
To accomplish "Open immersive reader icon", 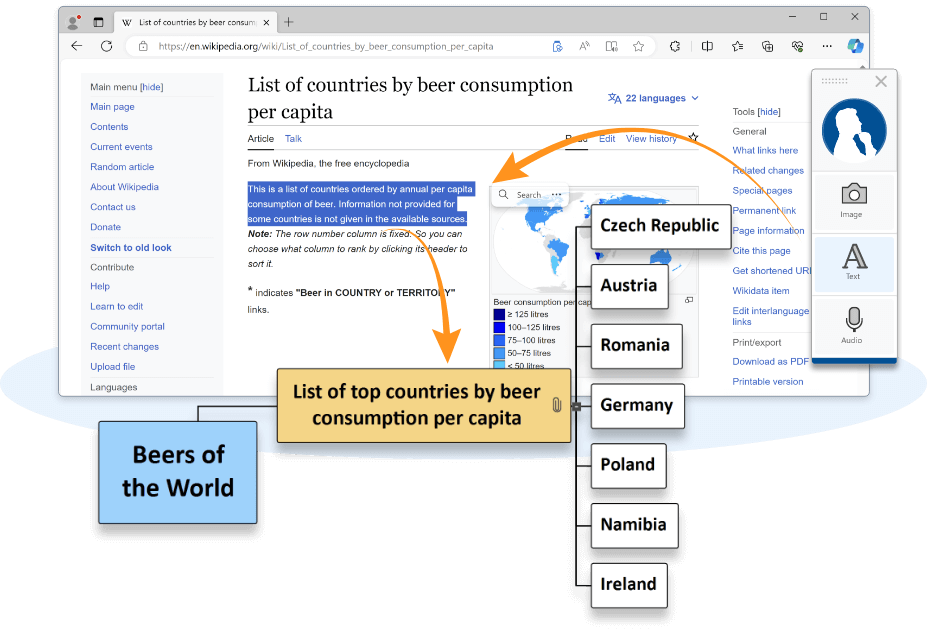I will [x=611, y=46].
